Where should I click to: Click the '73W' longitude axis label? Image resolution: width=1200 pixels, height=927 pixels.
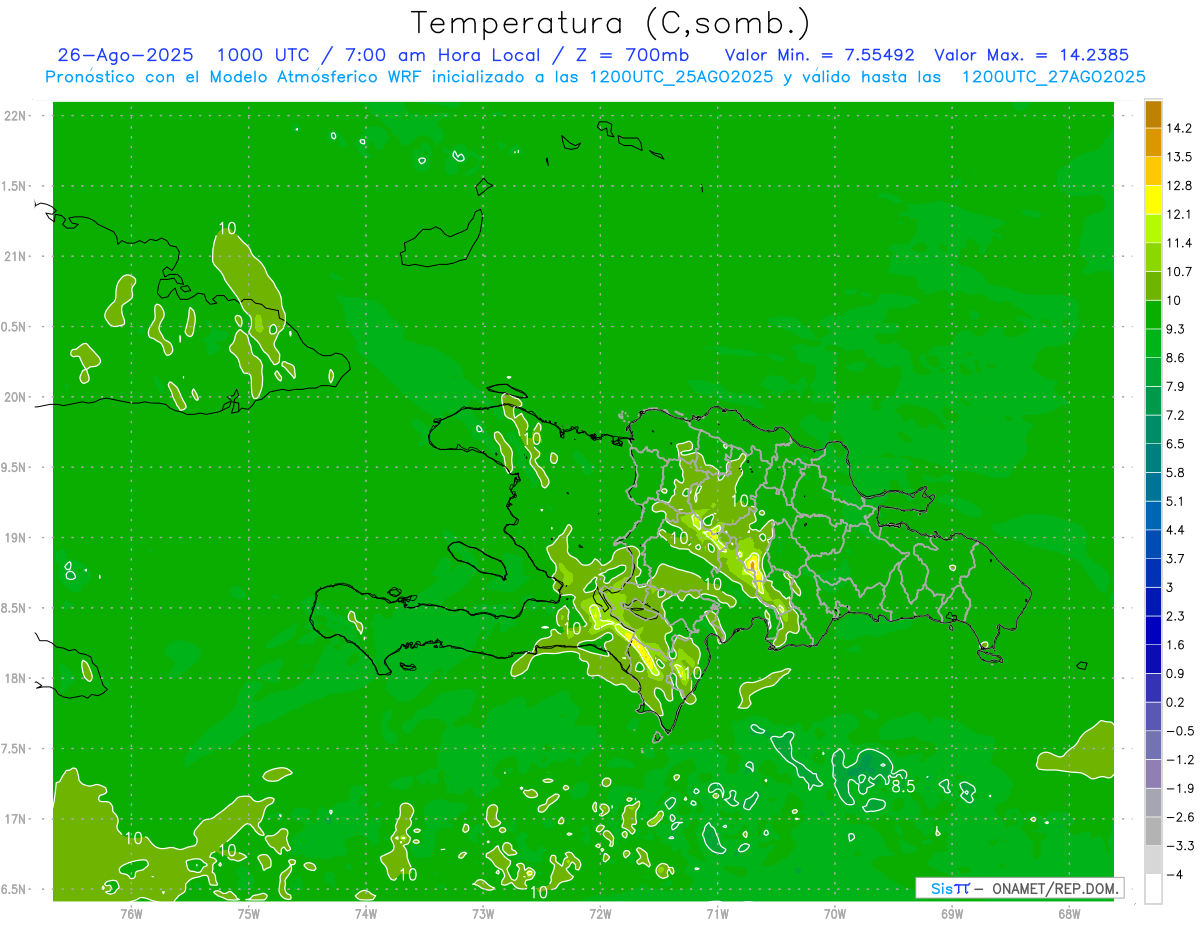click(x=483, y=913)
